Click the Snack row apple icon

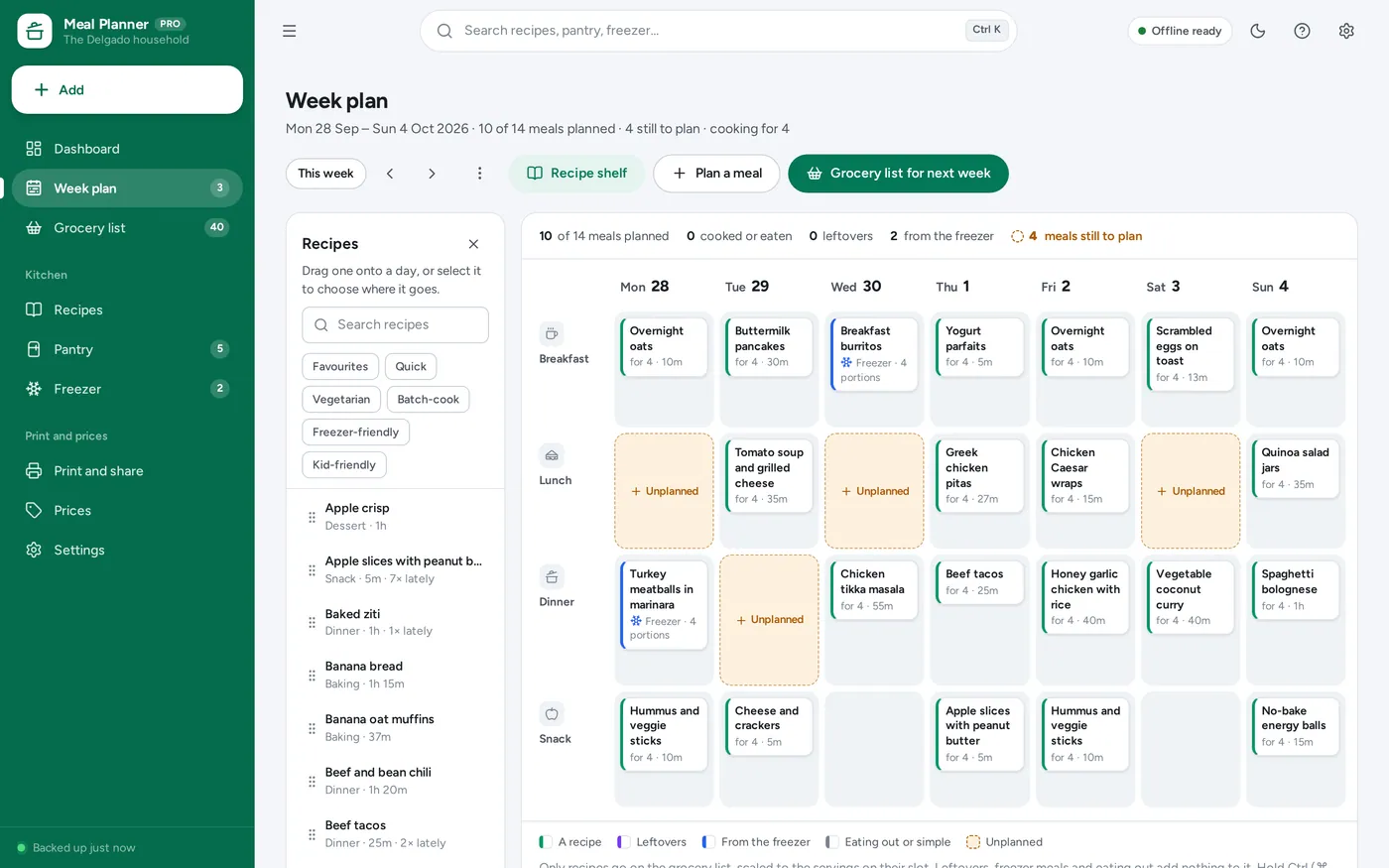tap(552, 714)
